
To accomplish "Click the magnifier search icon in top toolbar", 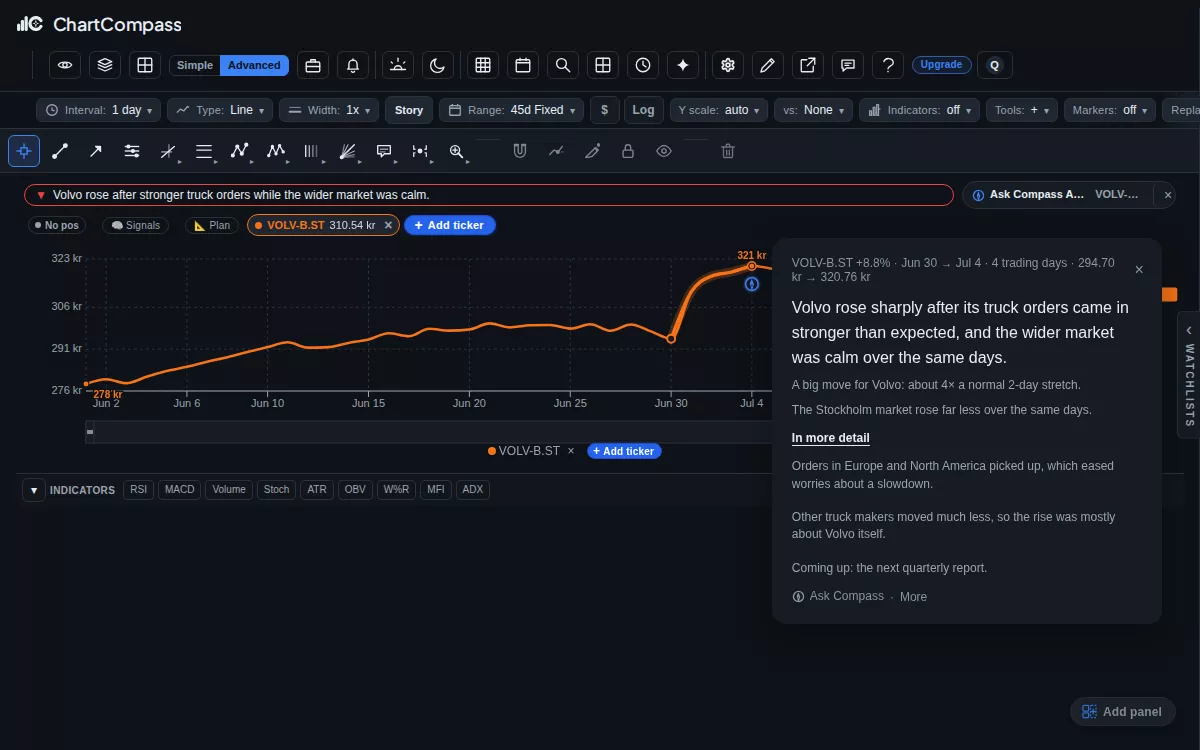I will click(x=563, y=65).
